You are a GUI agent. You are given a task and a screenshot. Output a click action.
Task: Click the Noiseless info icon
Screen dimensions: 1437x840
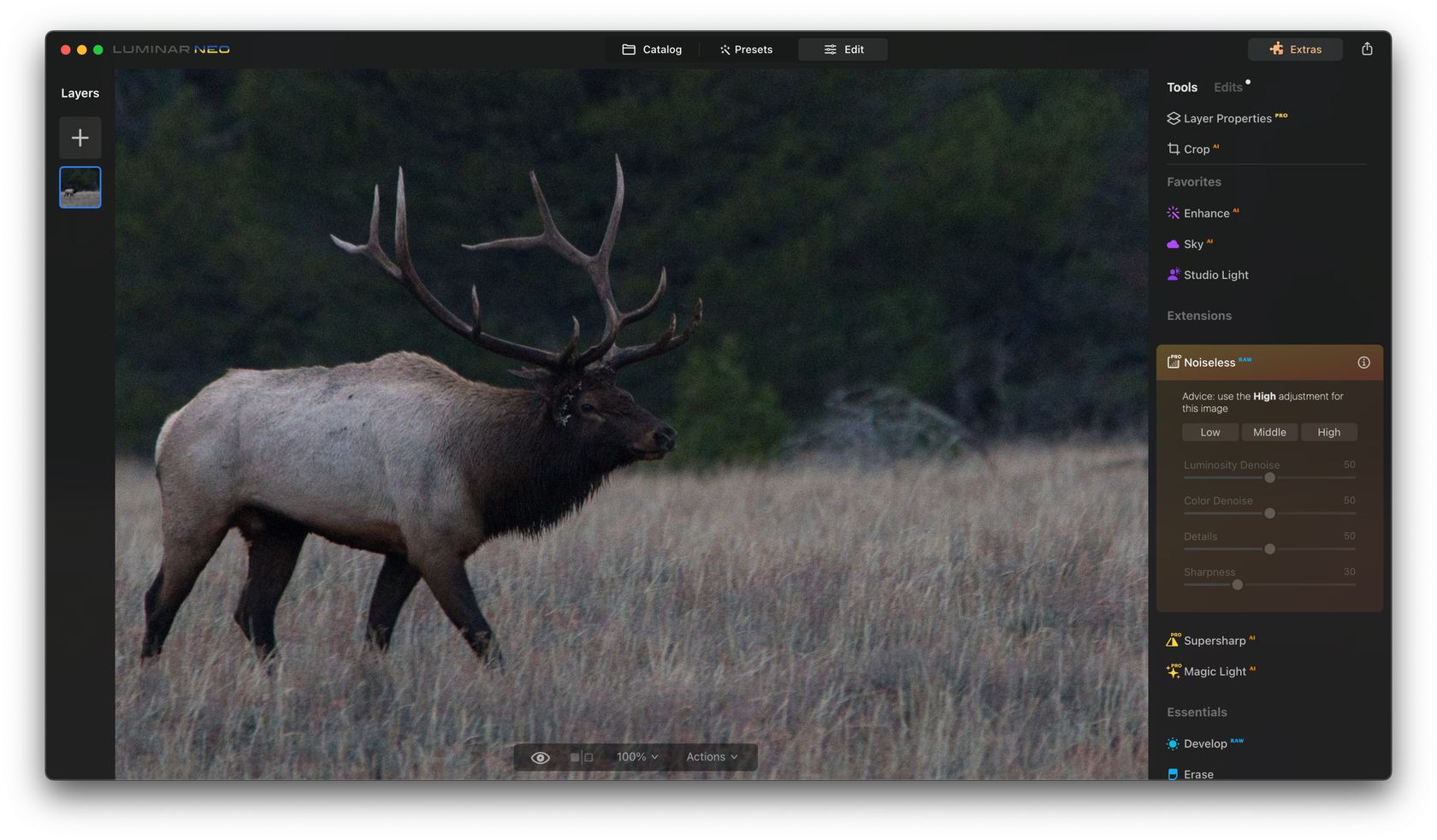tap(1364, 362)
